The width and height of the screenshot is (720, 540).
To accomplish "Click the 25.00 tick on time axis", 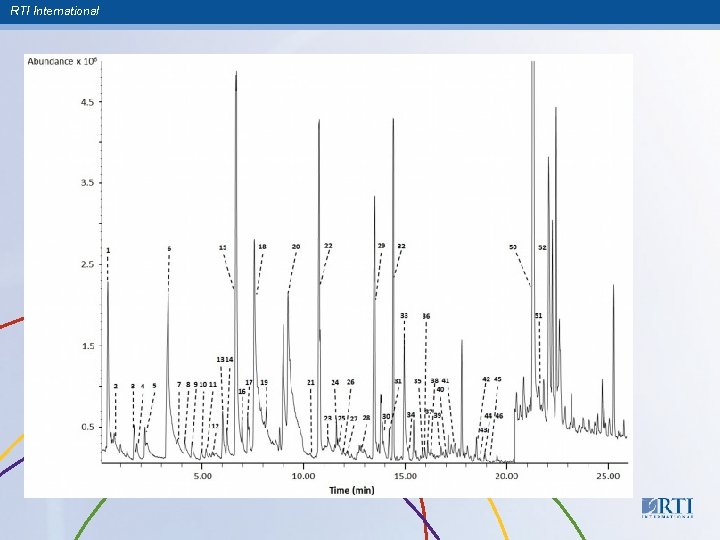I will 608,476.
